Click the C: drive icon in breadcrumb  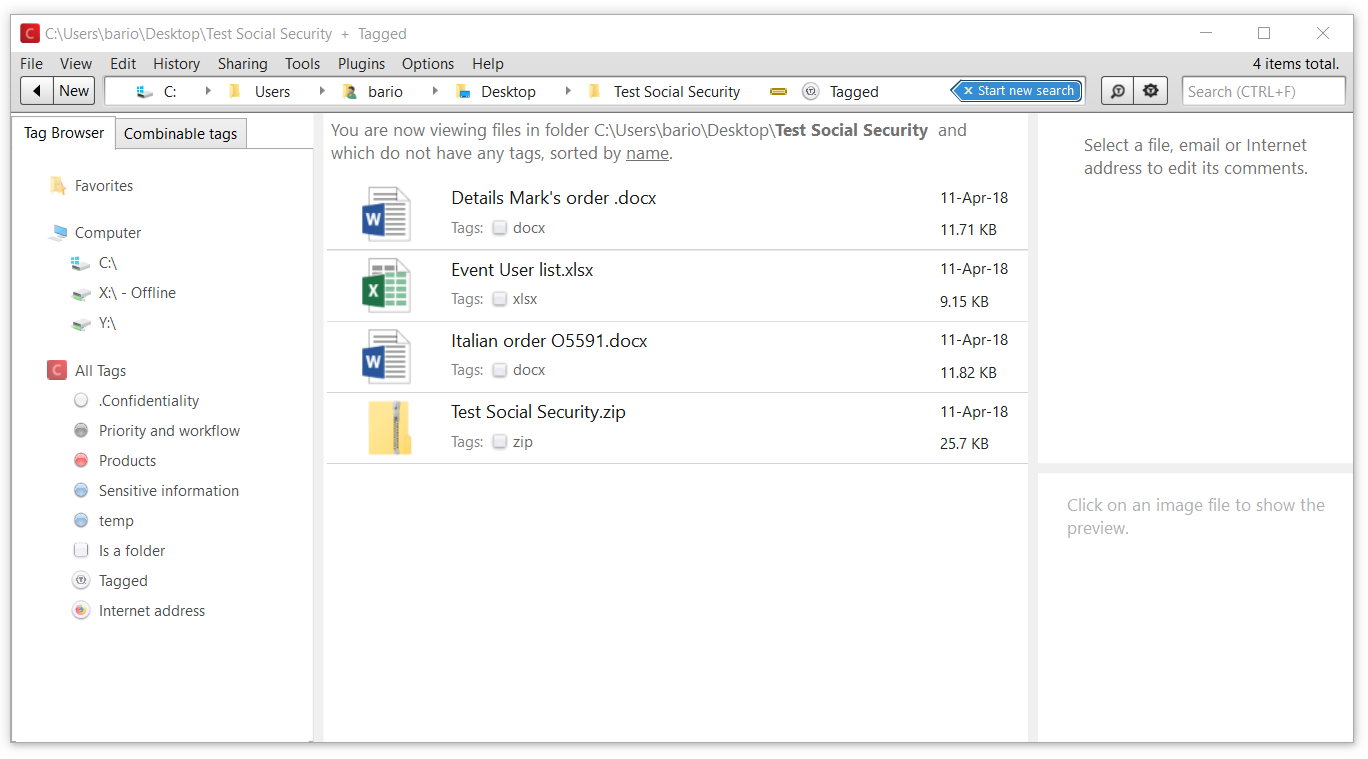(146, 91)
